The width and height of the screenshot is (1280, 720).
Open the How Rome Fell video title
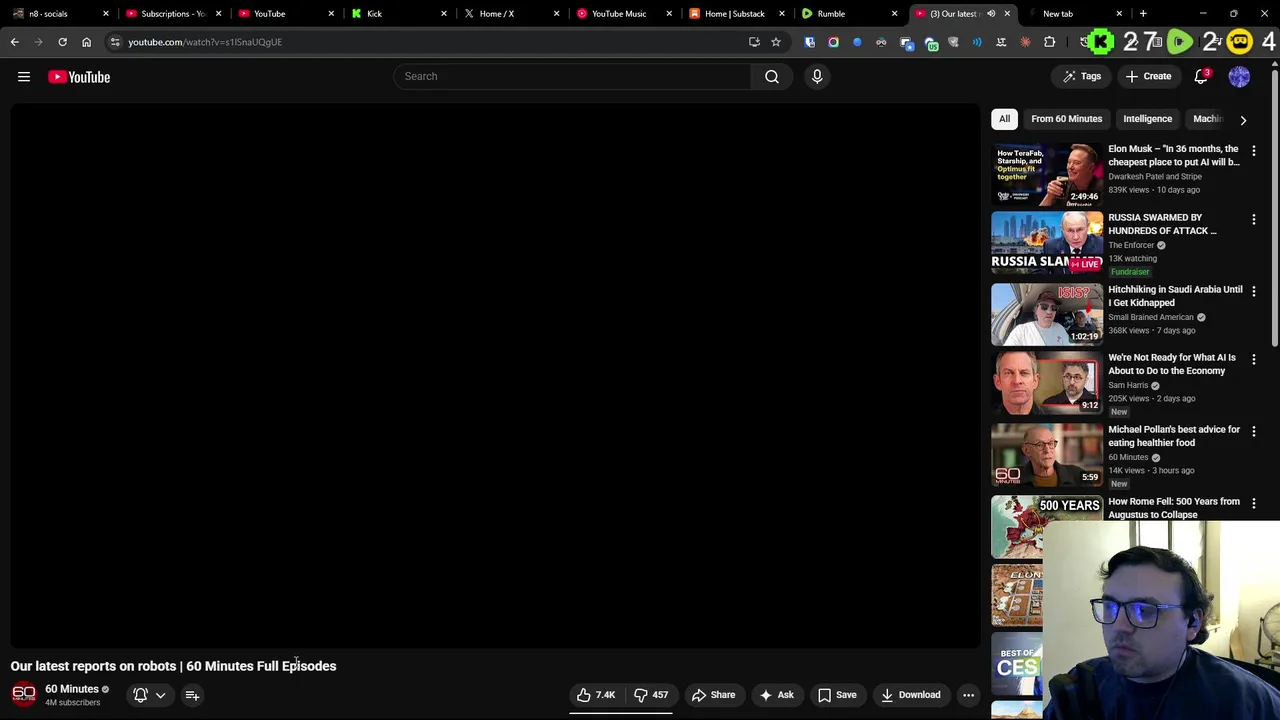click(1173, 508)
